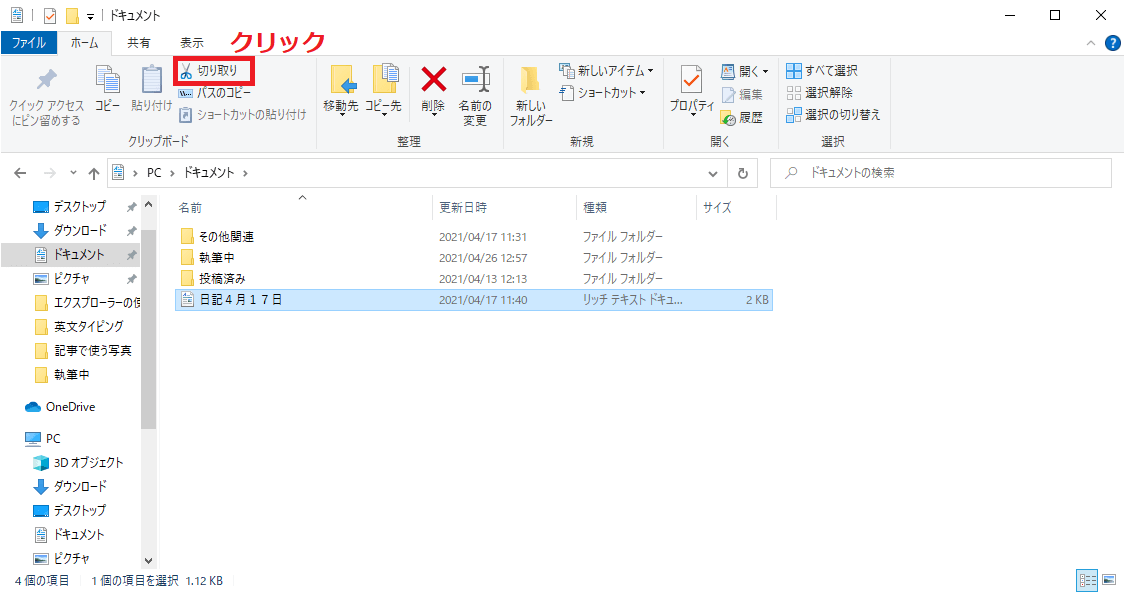Click the Forward navigation arrow

pyautogui.click(x=50, y=173)
